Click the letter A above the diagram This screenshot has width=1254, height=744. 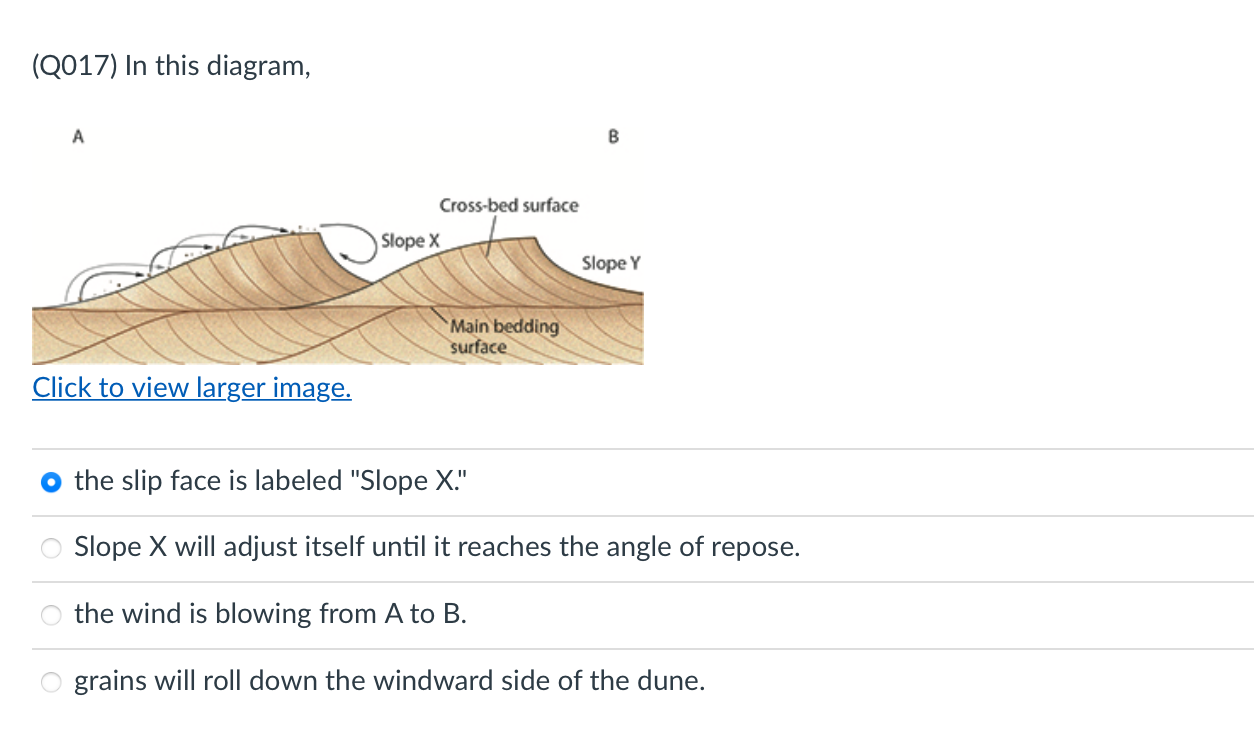click(x=77, y=137)
